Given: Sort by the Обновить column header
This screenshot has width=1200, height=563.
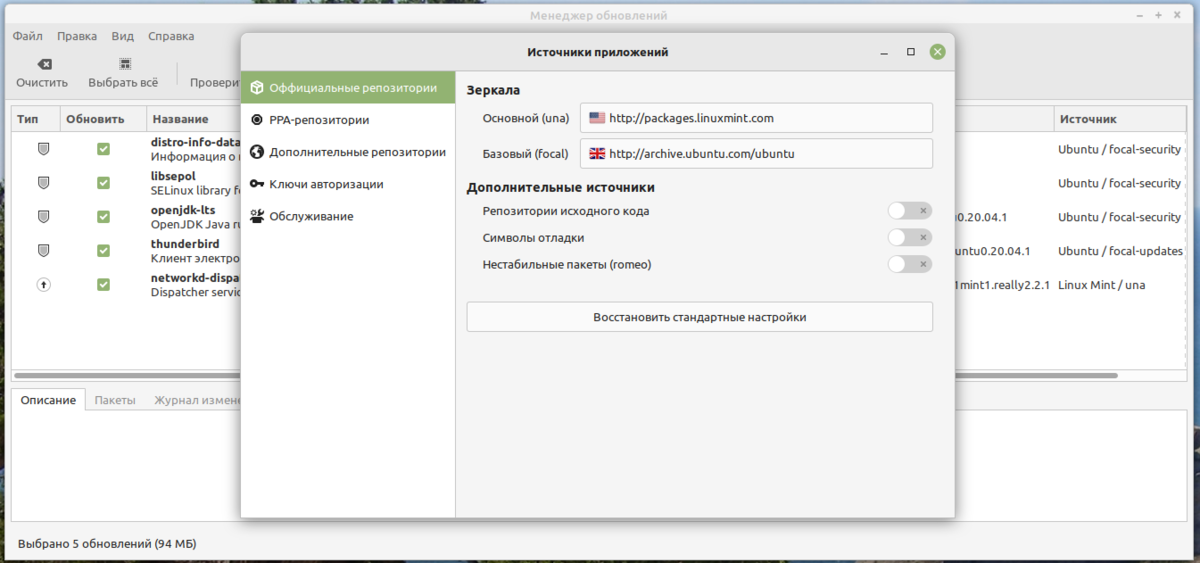Looking at the screenshot, I should [103, 119].
